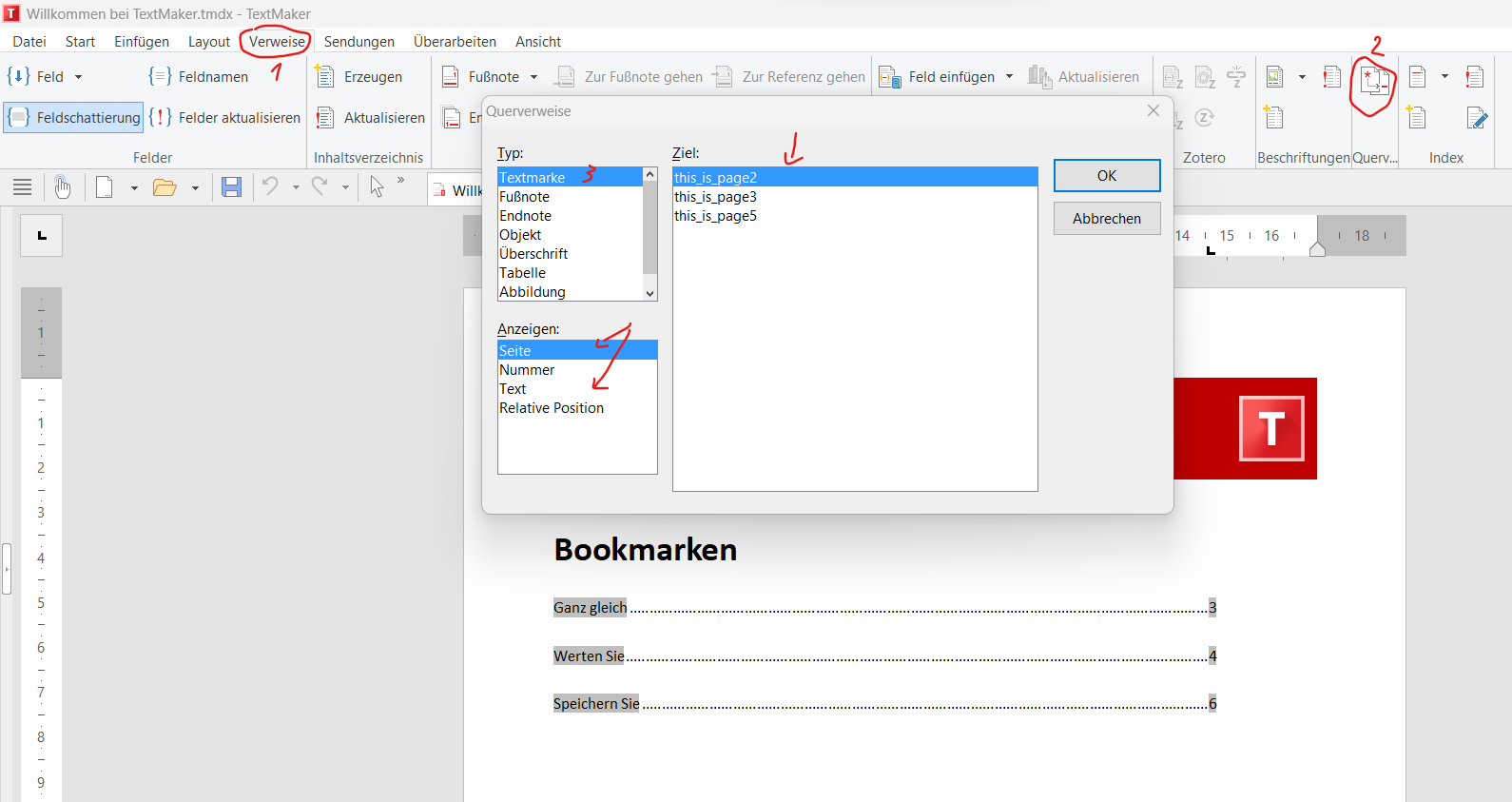Open the Feld einfügen dropdown arrow
The width and height of the screenshot is (1512, 802).
click(x=1009, y=77)
